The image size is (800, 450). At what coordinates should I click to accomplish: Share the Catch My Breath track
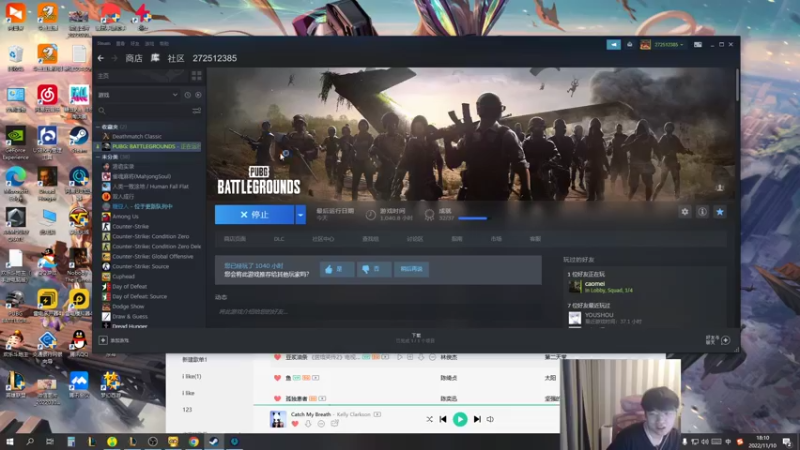[335, 423]
